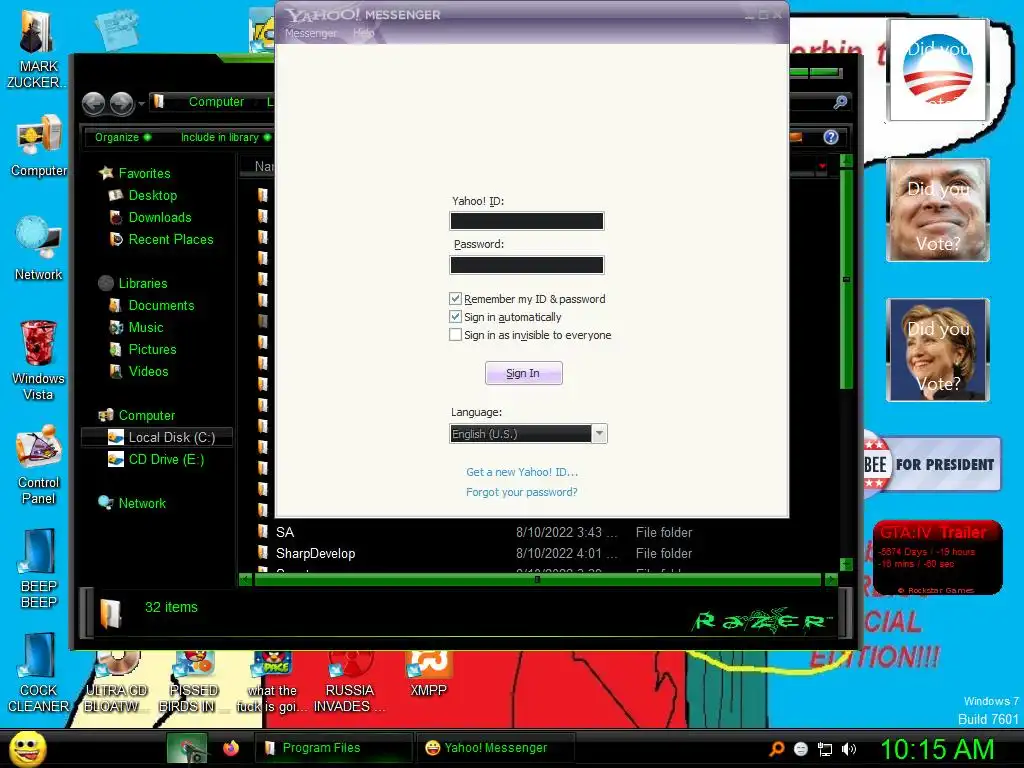The height and width of the screenshot is (768, 1024).
Task: Open Include in library dropdown
Action: tap(225, 137)
